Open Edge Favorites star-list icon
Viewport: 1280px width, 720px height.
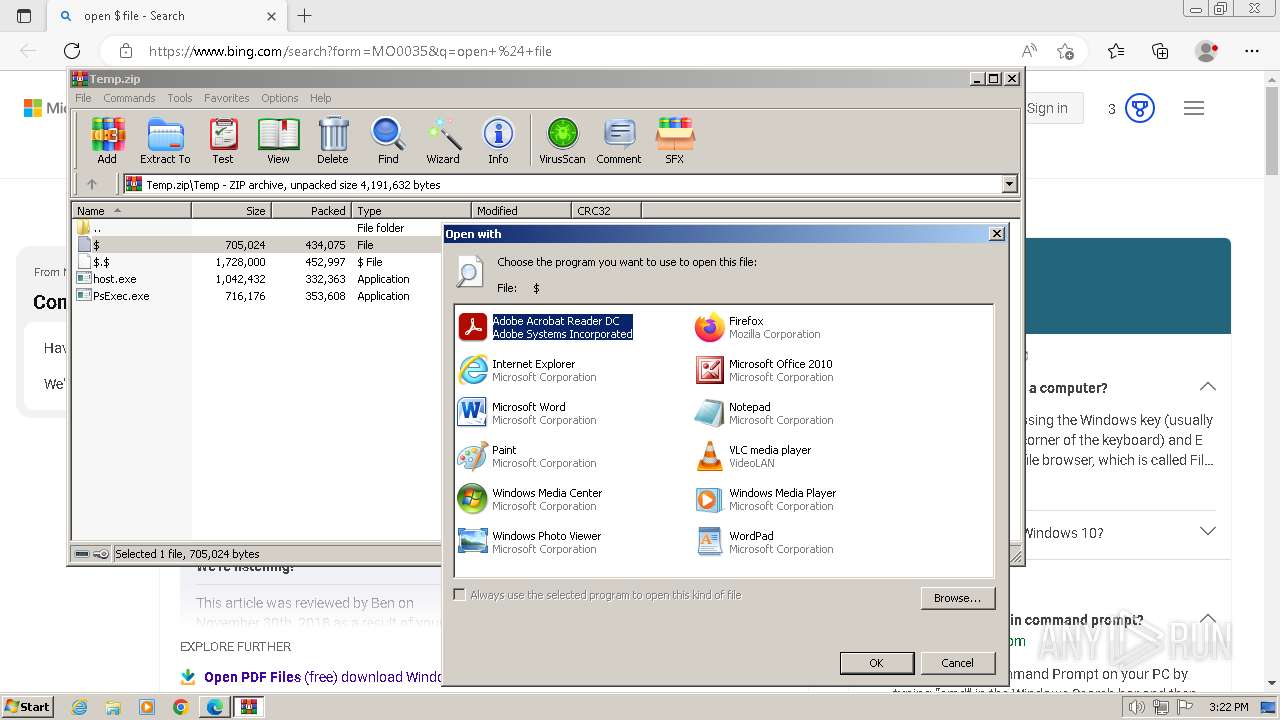click(1116, 51)
